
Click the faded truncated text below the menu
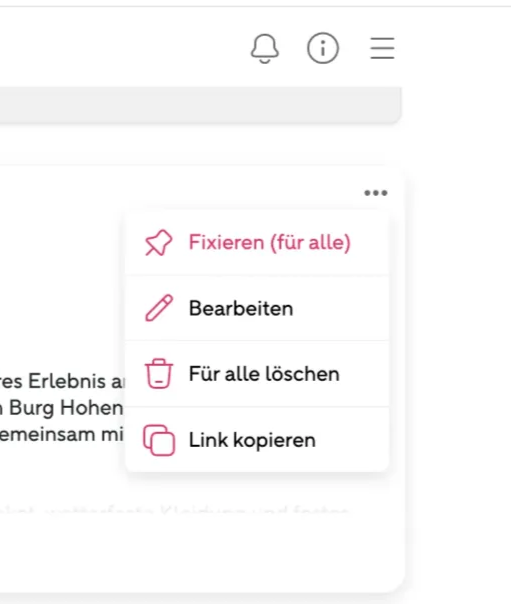point(173,511)
